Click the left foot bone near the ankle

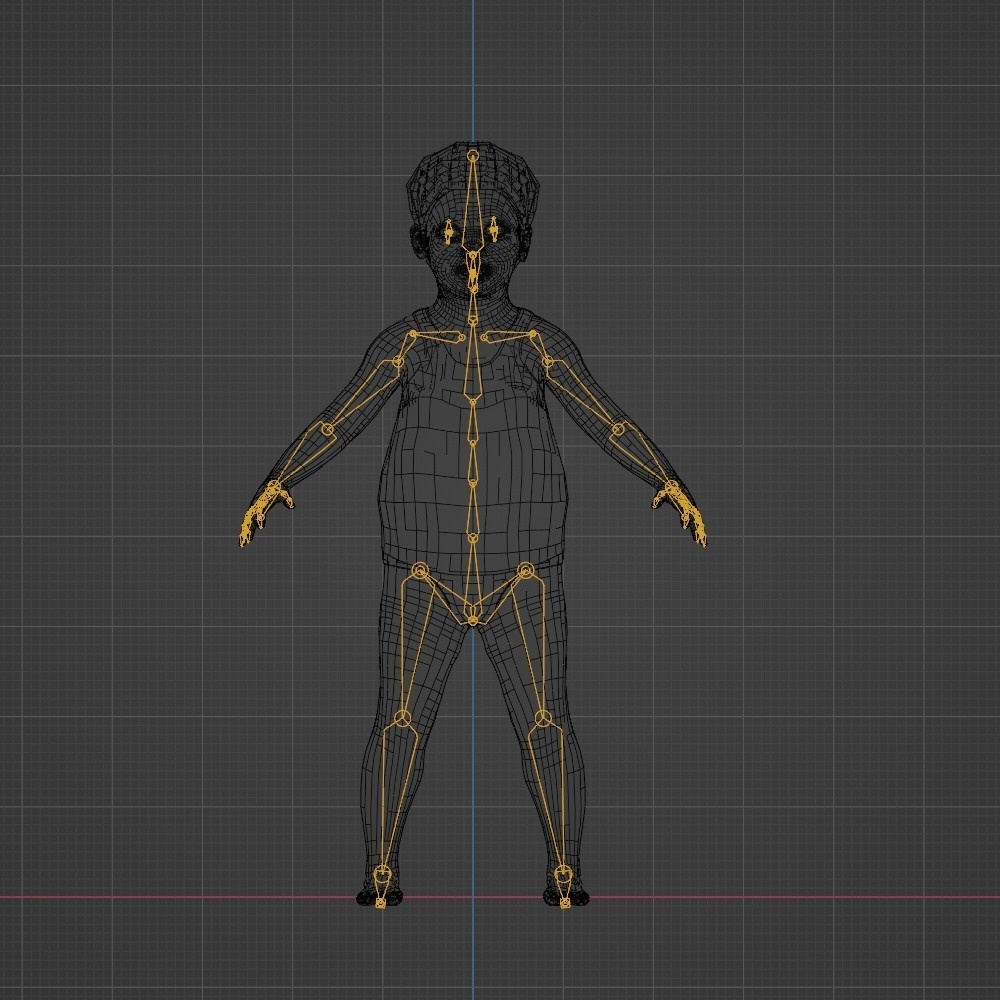(x=383, y=872)
